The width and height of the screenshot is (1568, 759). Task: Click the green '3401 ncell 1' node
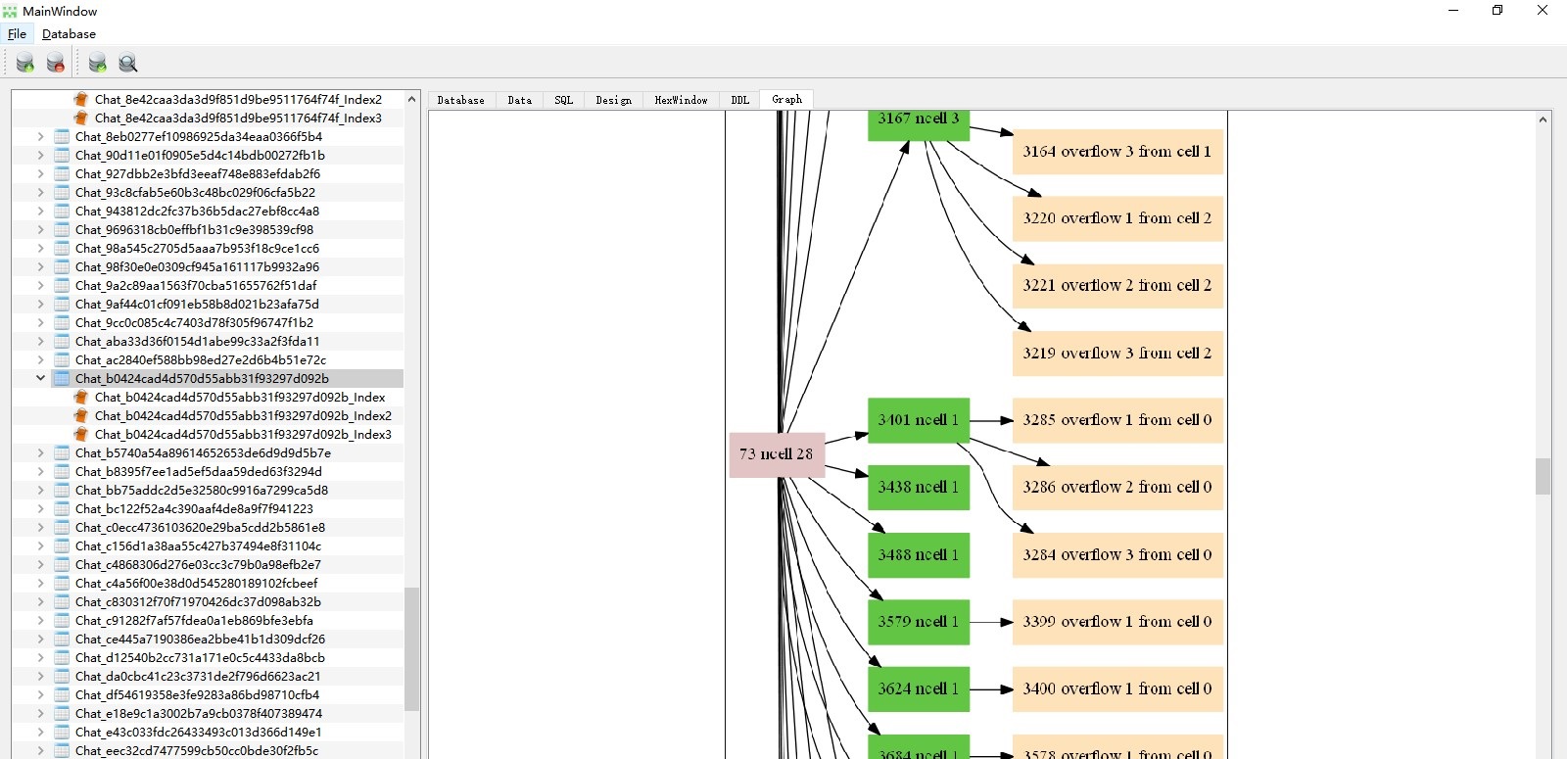tap(919, 420)
